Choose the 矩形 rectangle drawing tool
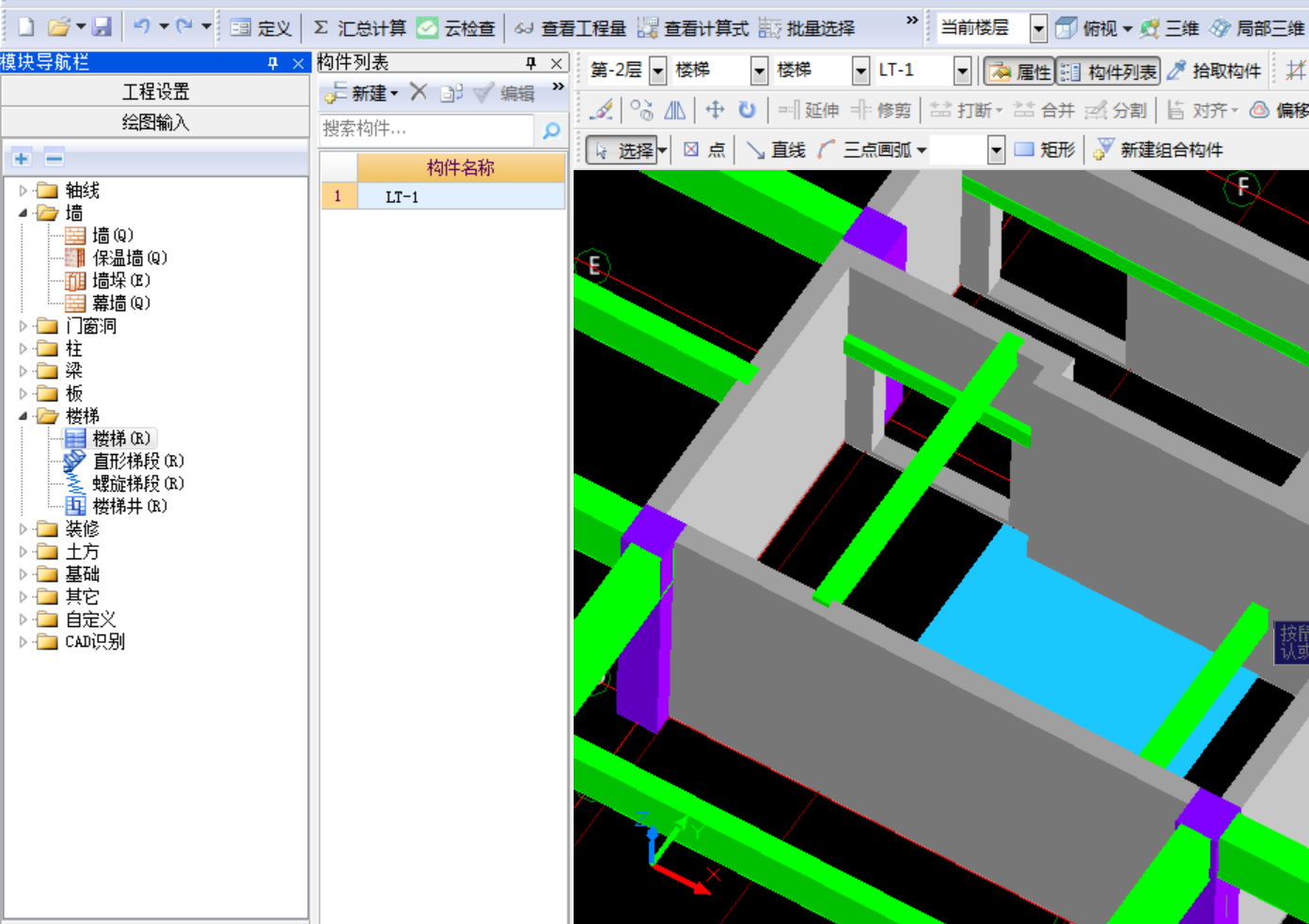This screenshot has height=924, width=1309. tap(1044, 150)
